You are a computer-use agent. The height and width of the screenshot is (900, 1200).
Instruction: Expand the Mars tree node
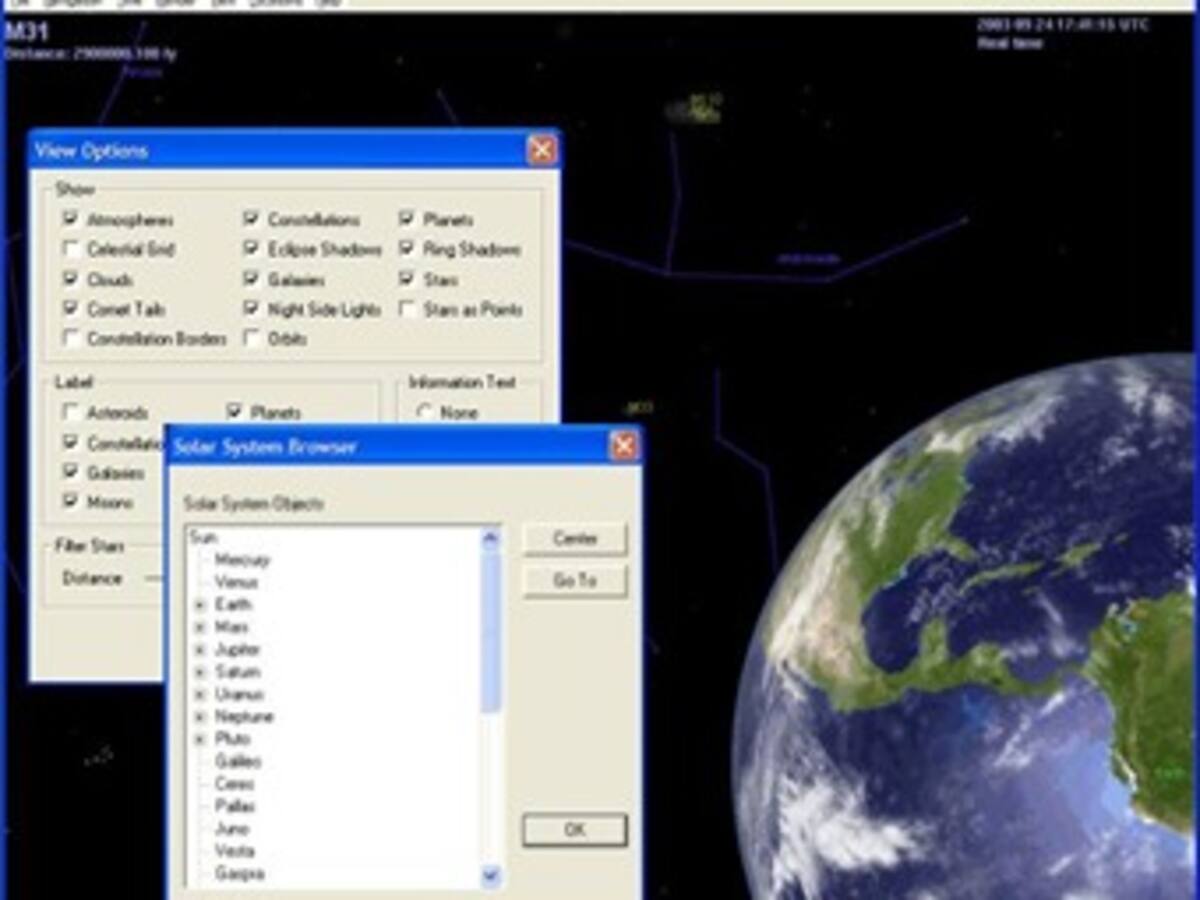[x=200, y=627]
